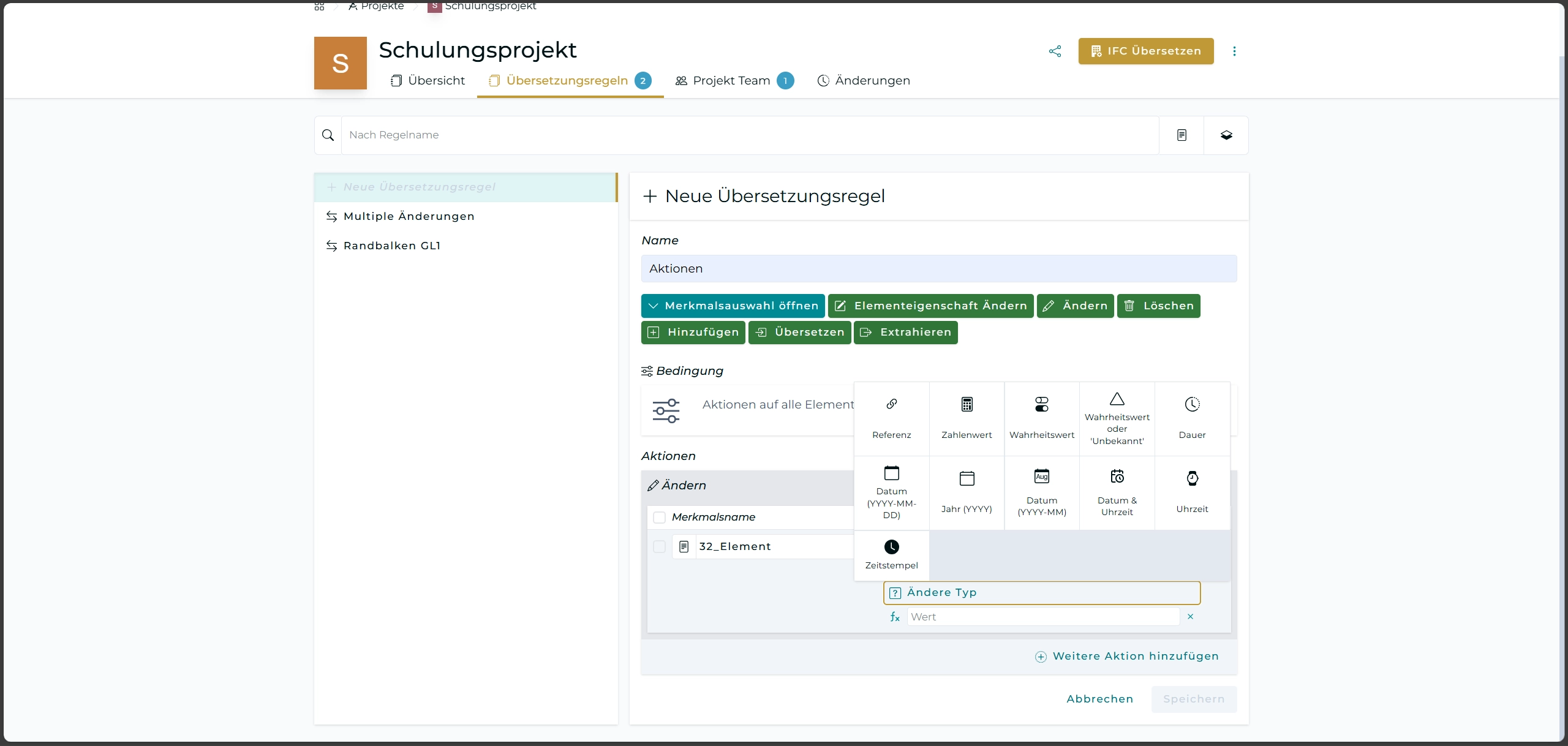Click the share icon beside IFC Übersetzen
Image resolution: width=1568 pixels, height=746 pixels.
coord(1055,51)
